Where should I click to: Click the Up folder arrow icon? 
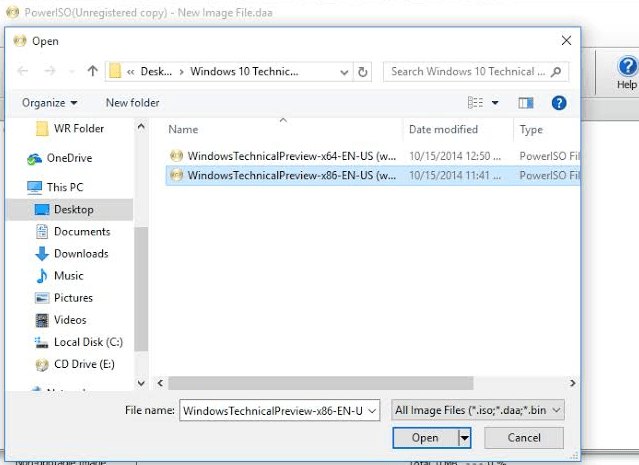(92, 72)
